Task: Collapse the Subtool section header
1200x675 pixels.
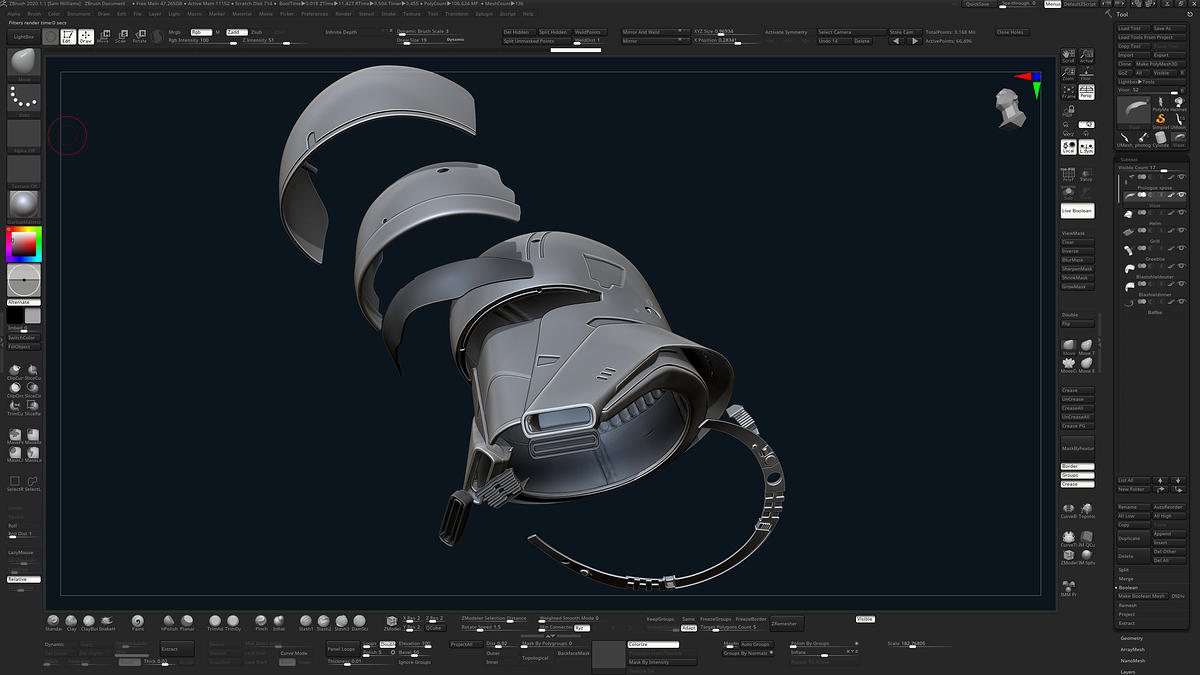Action: point(1128,159)
